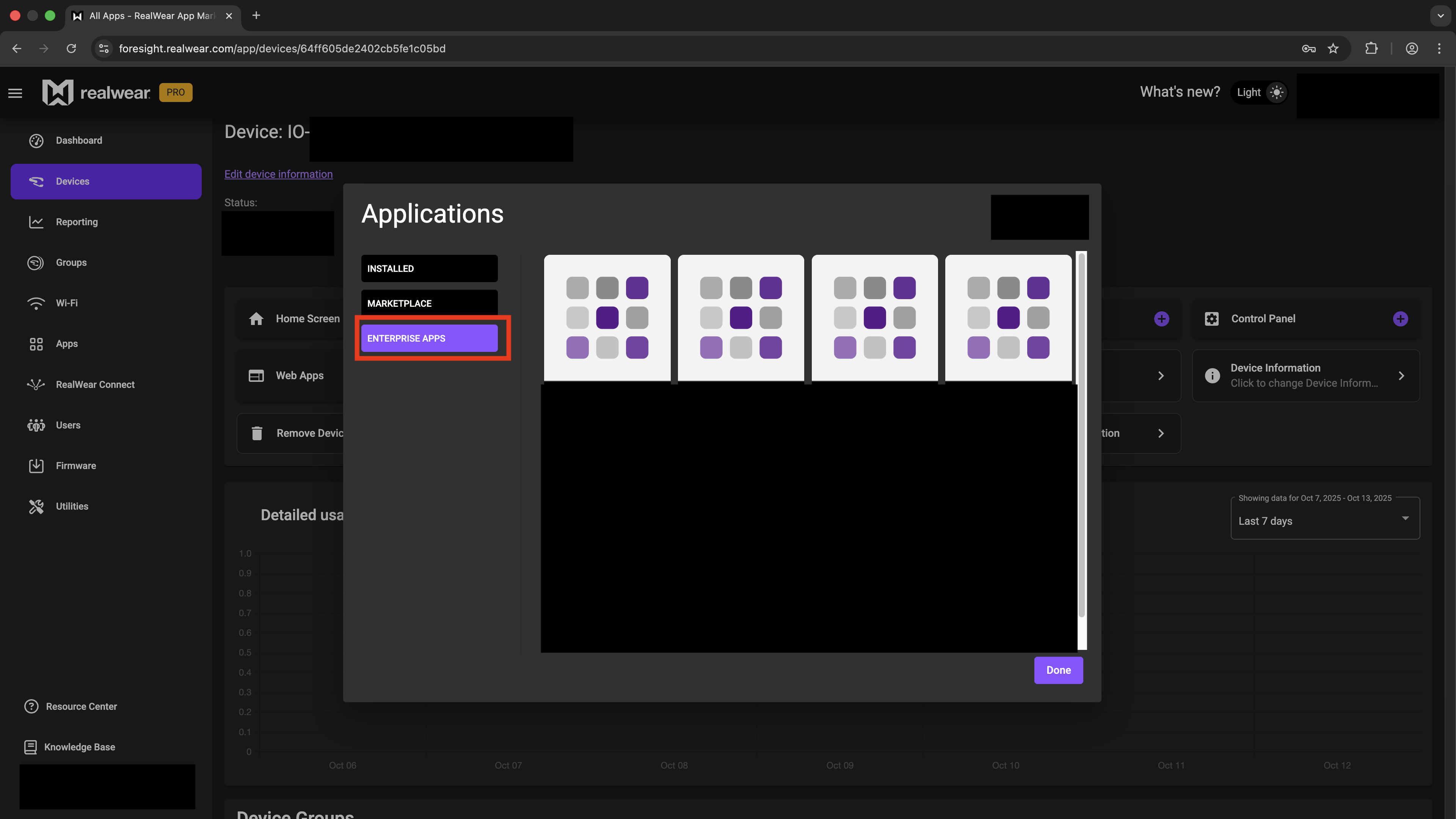Open Last 7 days date range dropdown
The height and width of the screenshot is (819, 1456).
1325,518
